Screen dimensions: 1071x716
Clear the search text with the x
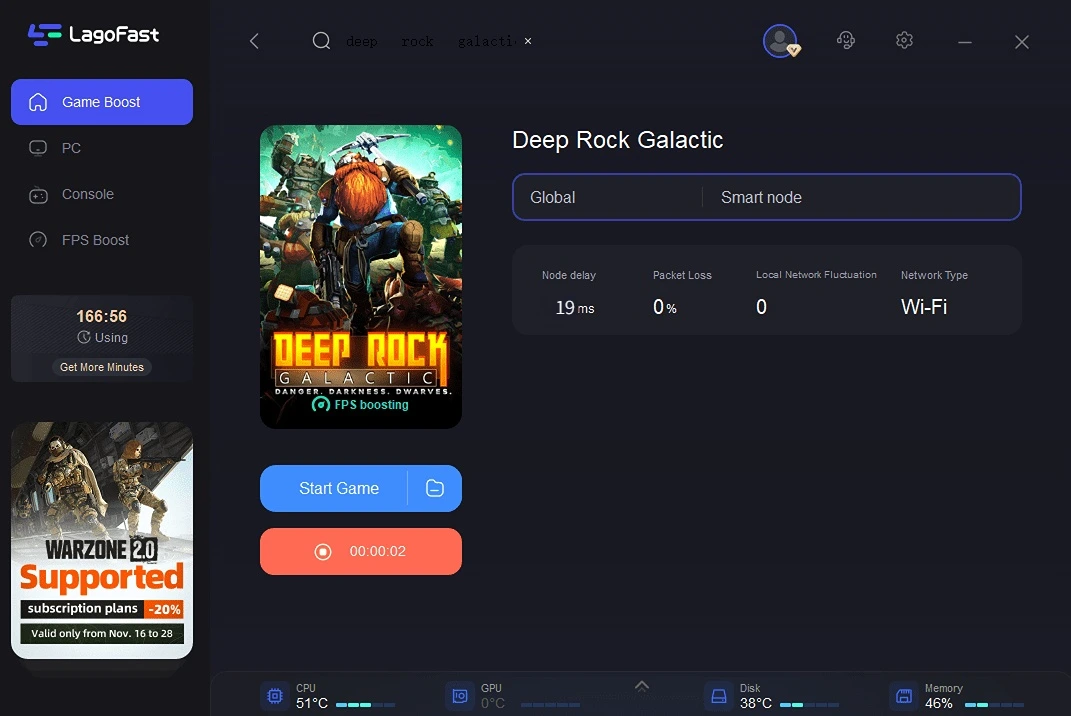(x=528, y=41)
